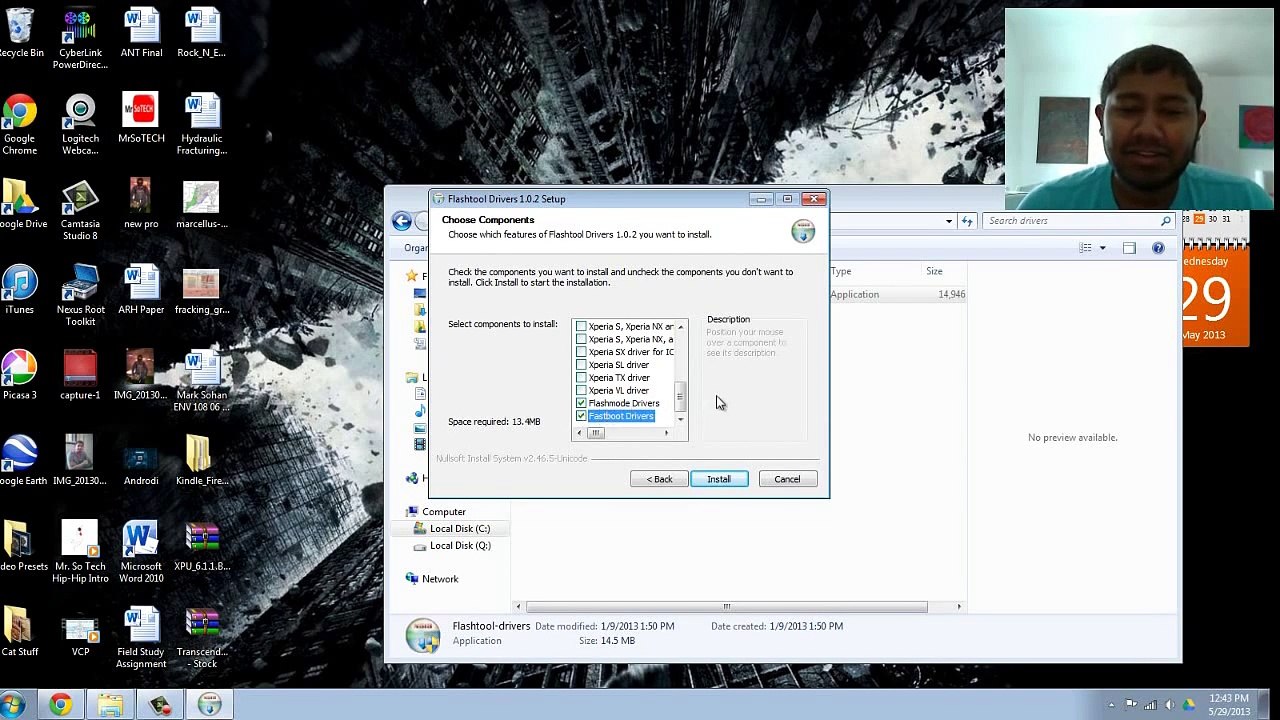Select Nexus Root Toolkit desktop icon
This screenshot has width=1280, height=720.
[80, 297]
